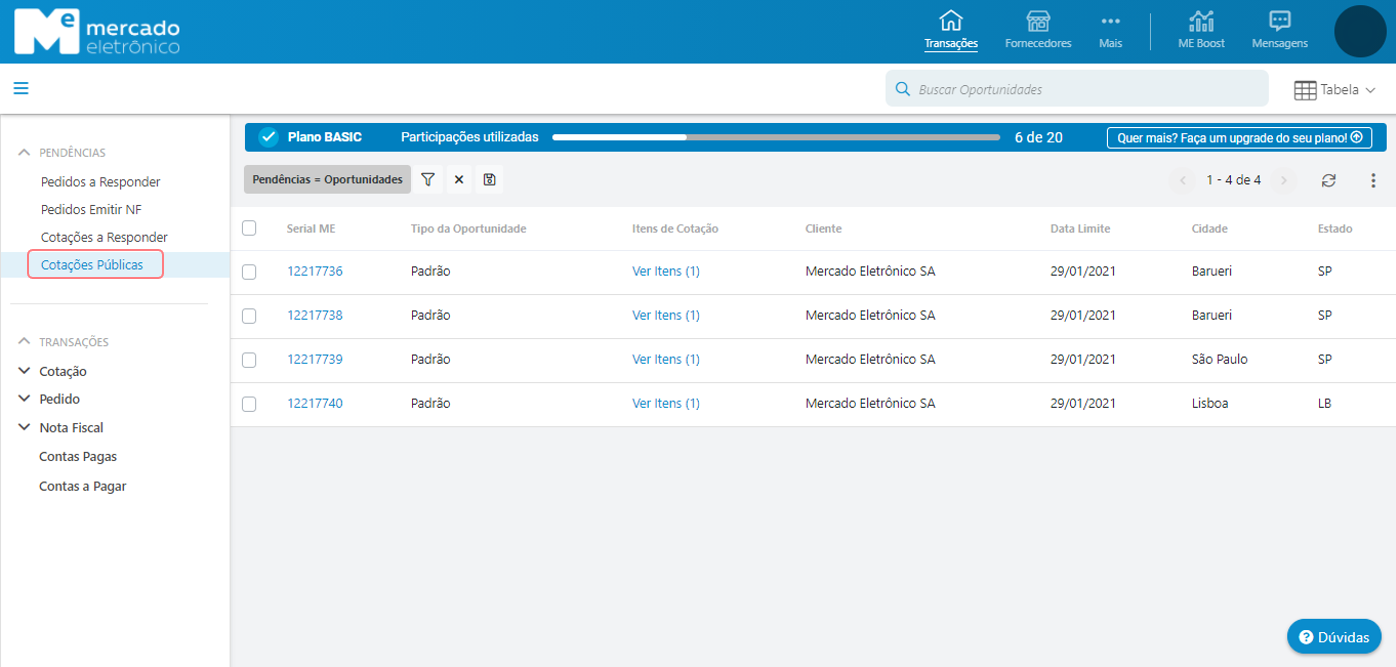The height and width of the screenshot is (667, 1396).
Task: Save the current filter with disk icon
Action: (x=489, y=179)
